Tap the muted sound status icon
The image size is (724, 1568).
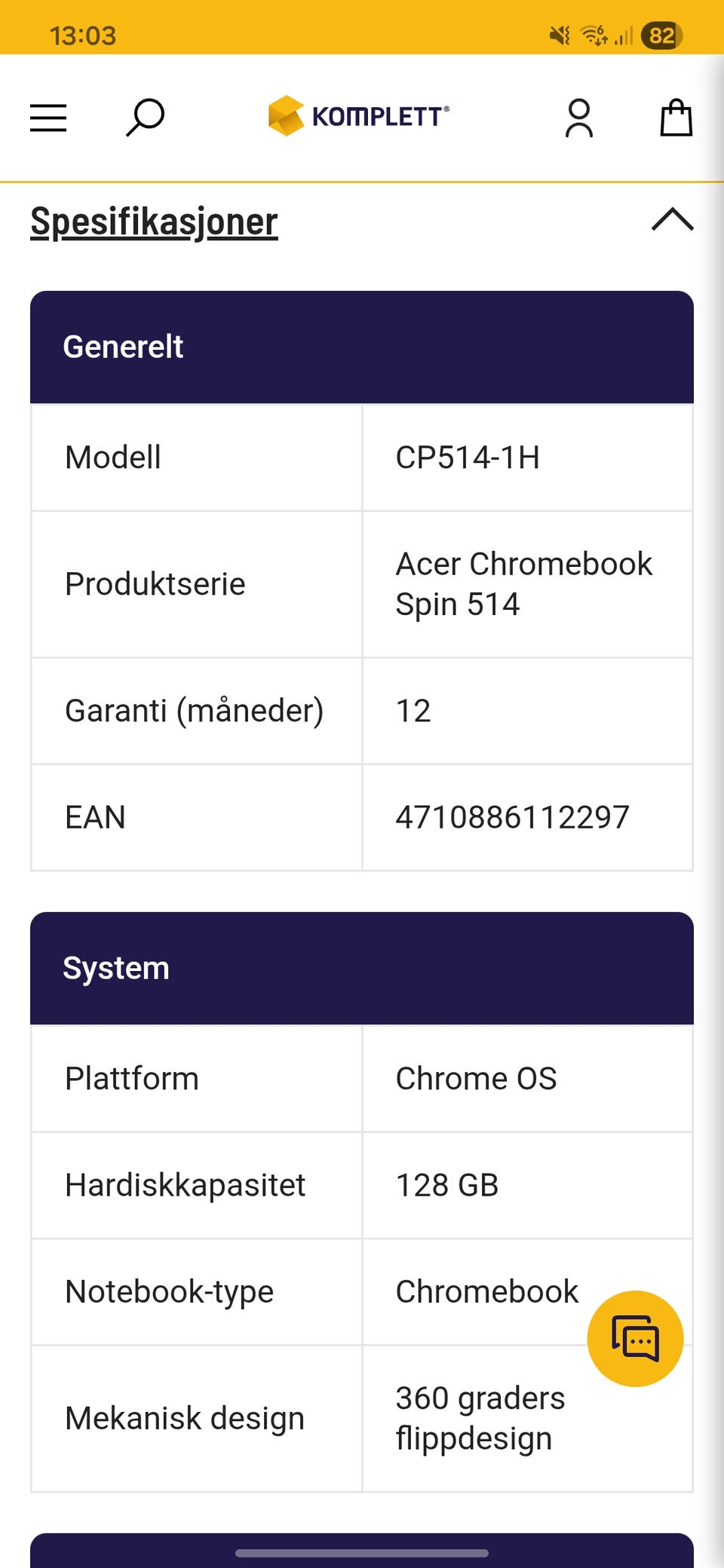click(x=560, y=35)
